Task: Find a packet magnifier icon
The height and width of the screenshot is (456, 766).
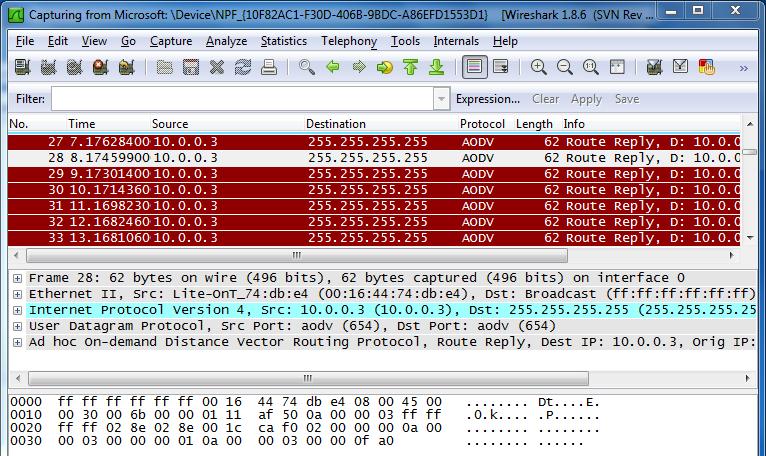Action: 307,67
